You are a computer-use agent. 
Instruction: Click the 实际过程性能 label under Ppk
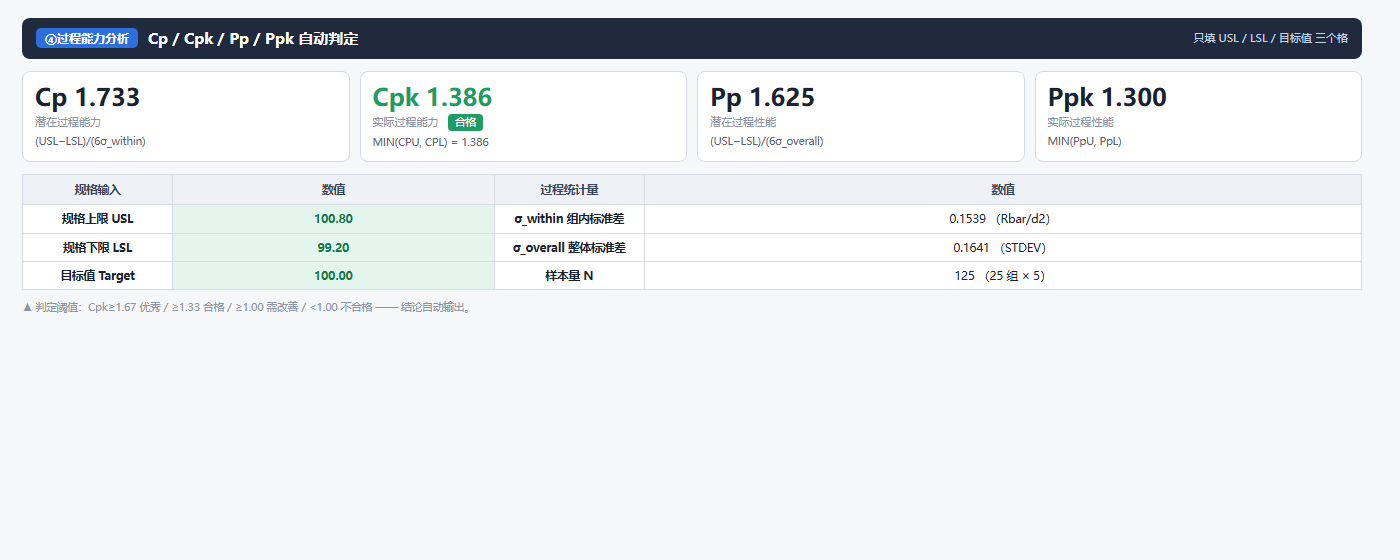[1080, 122]
